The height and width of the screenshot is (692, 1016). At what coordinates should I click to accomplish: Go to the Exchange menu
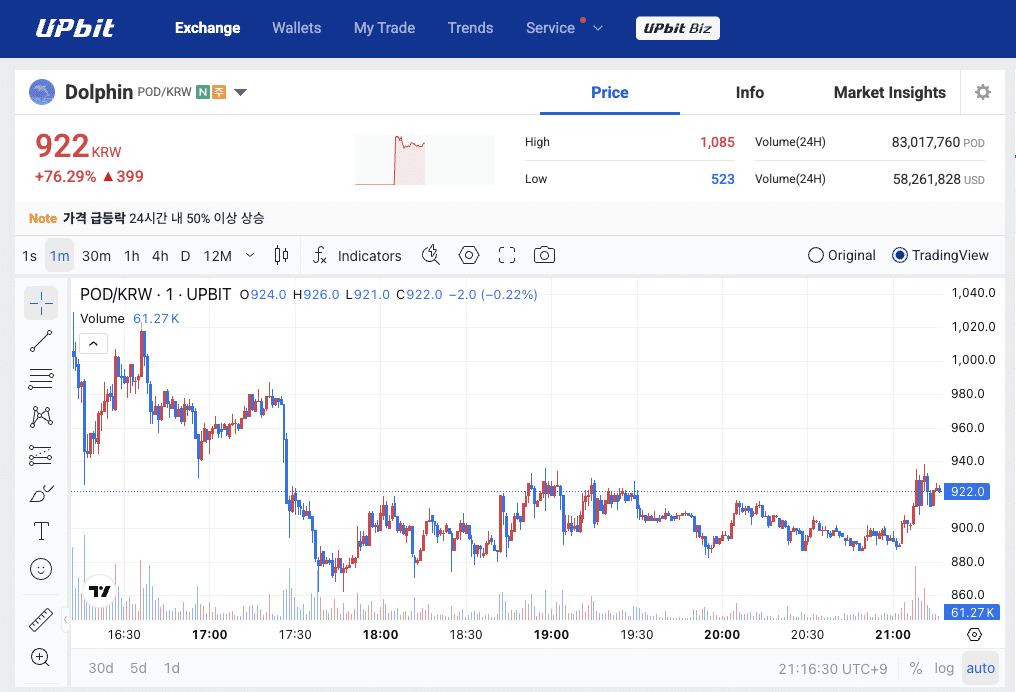tap(207, 28)
